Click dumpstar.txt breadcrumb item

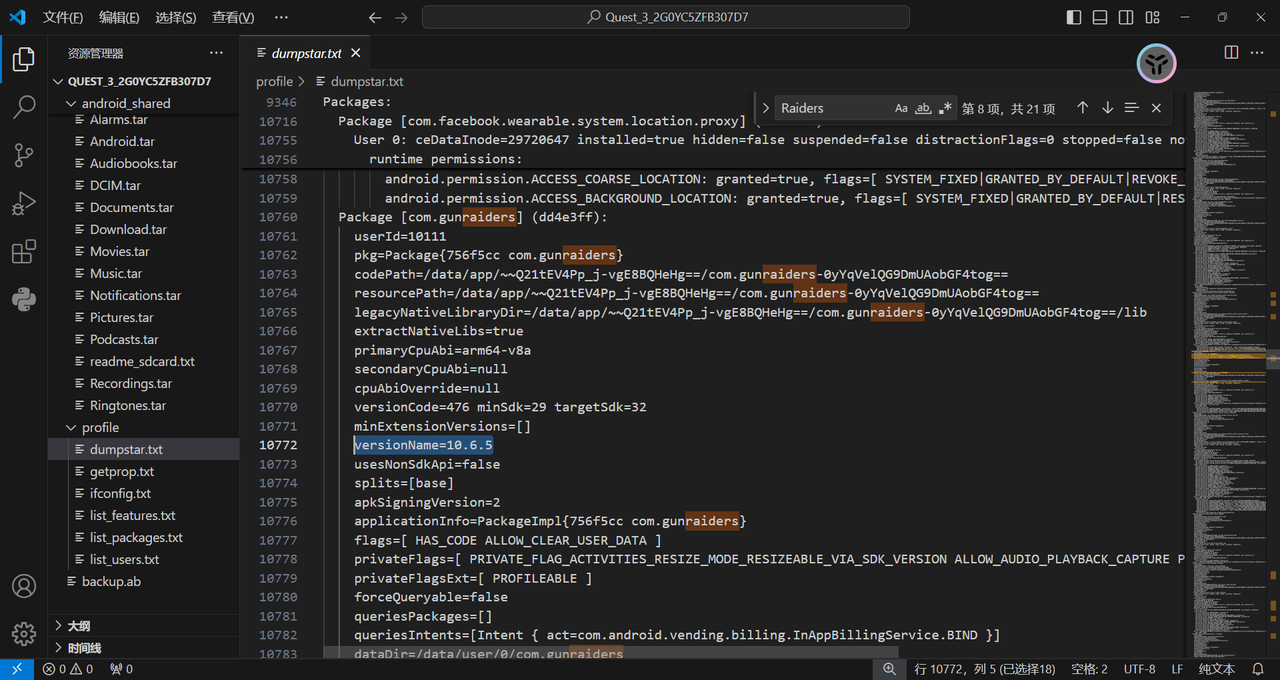click(359, 81)
